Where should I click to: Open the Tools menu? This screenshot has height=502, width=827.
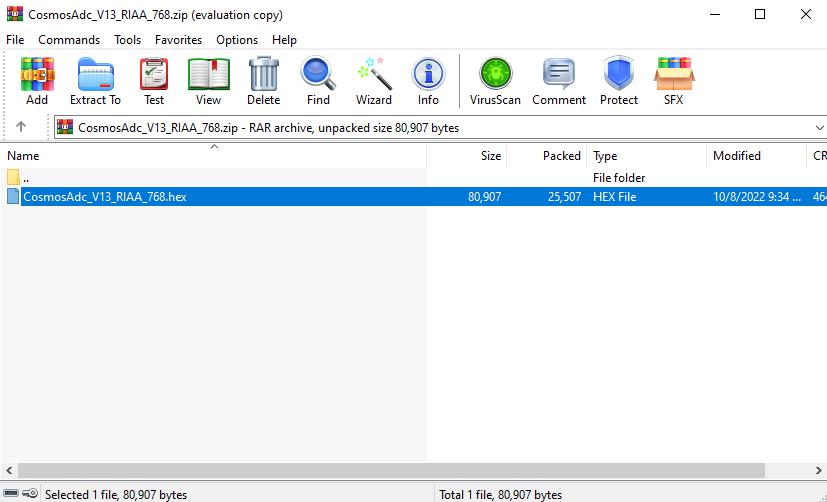pyautogui.click(x=127, y=40)
